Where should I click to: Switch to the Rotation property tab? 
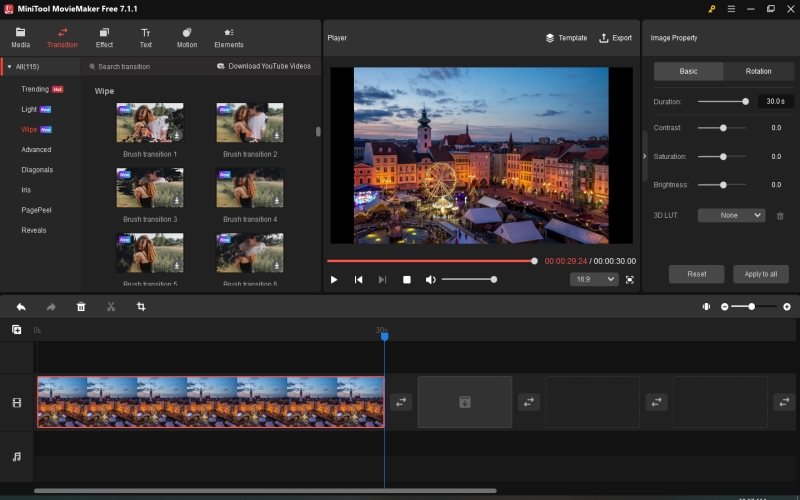(x=758, y=71)
